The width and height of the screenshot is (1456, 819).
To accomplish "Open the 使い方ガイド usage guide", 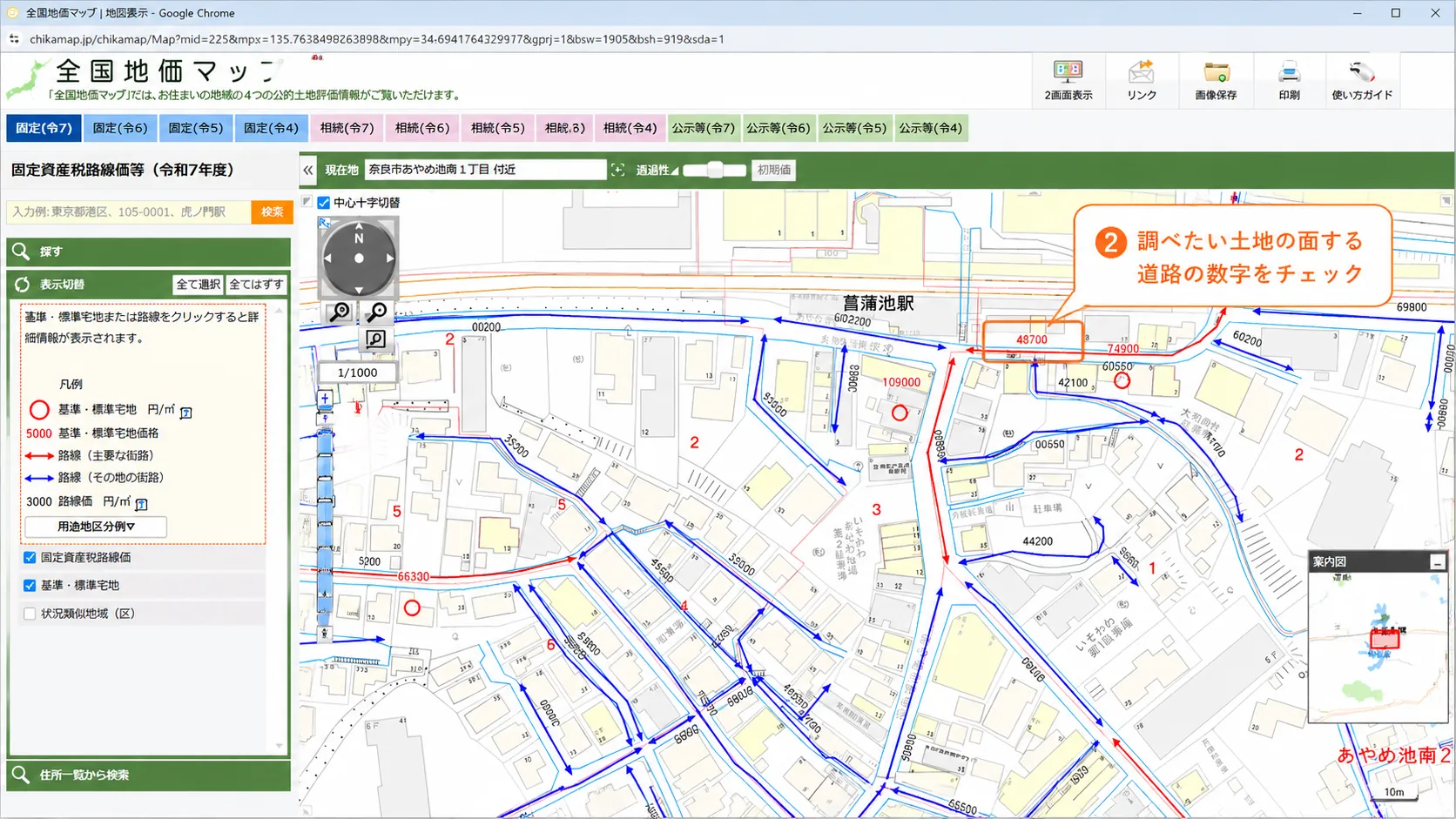I will (x=1362, y=81).
